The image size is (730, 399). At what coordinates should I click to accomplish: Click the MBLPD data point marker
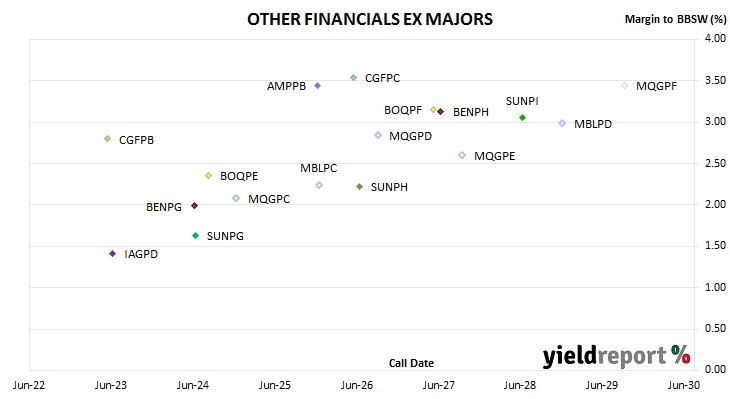562,123
